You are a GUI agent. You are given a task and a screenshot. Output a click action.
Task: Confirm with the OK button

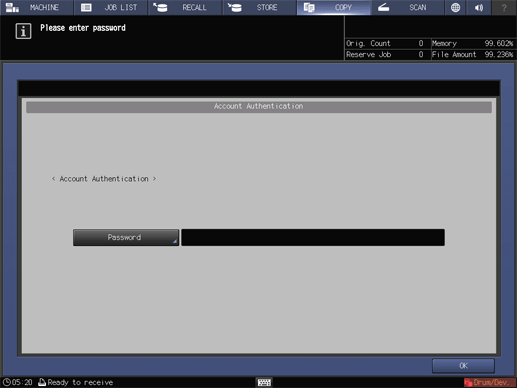463,366
